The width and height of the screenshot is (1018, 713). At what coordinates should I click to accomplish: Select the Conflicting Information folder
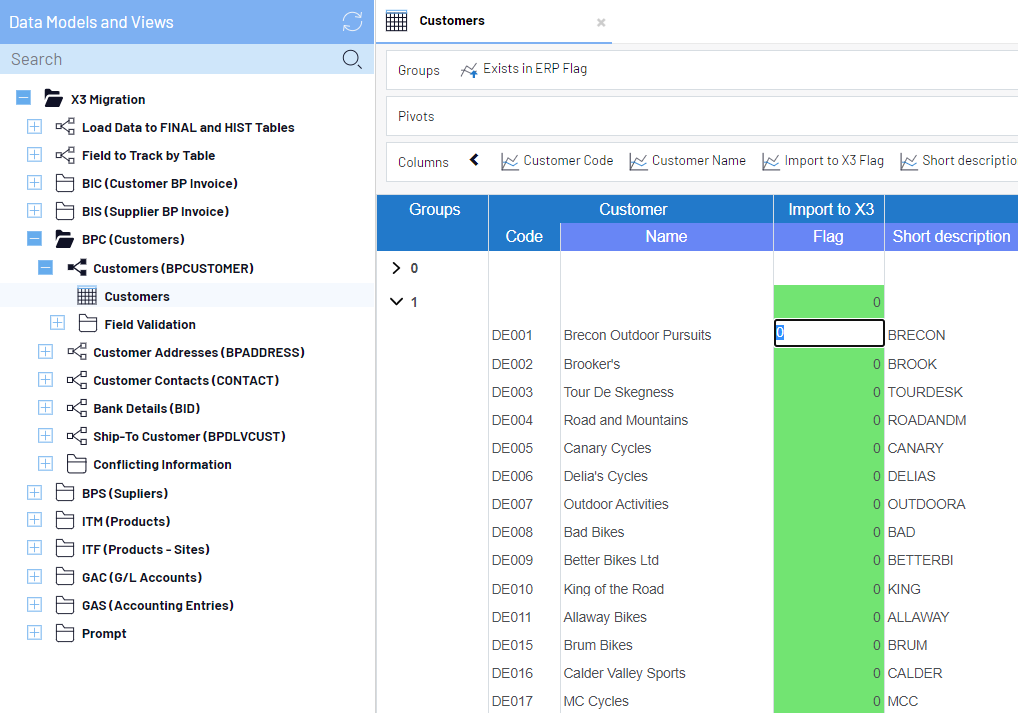pyautogui.click(x=162, y=464)
